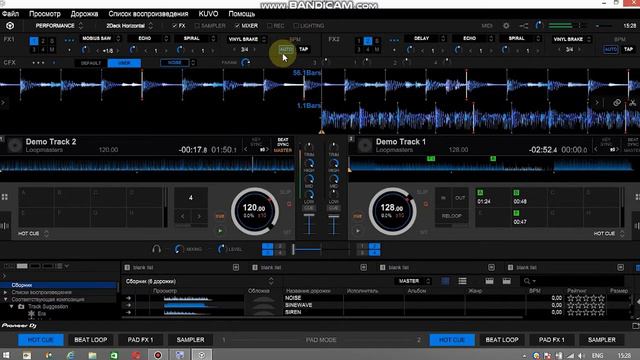
Task: Assign FX1 to deck 2
Action: (43, 41)
